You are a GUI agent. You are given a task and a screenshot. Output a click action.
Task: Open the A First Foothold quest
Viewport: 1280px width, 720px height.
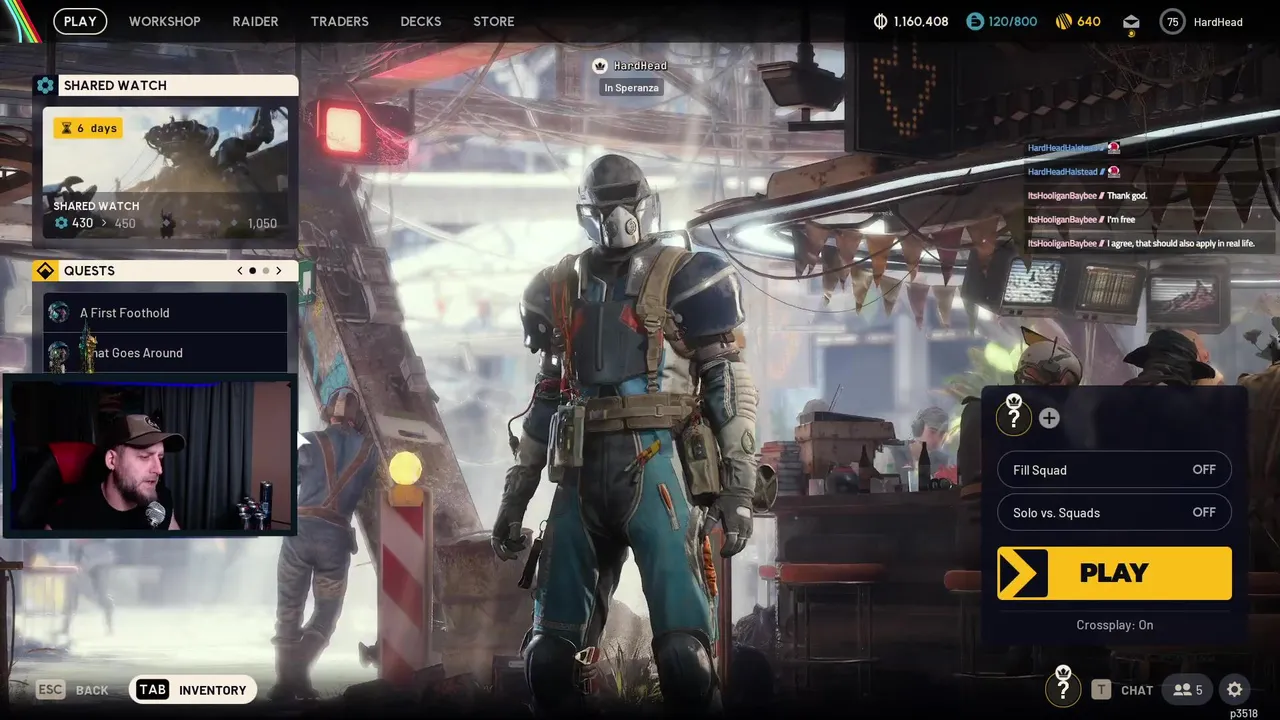tap(165, 313)
